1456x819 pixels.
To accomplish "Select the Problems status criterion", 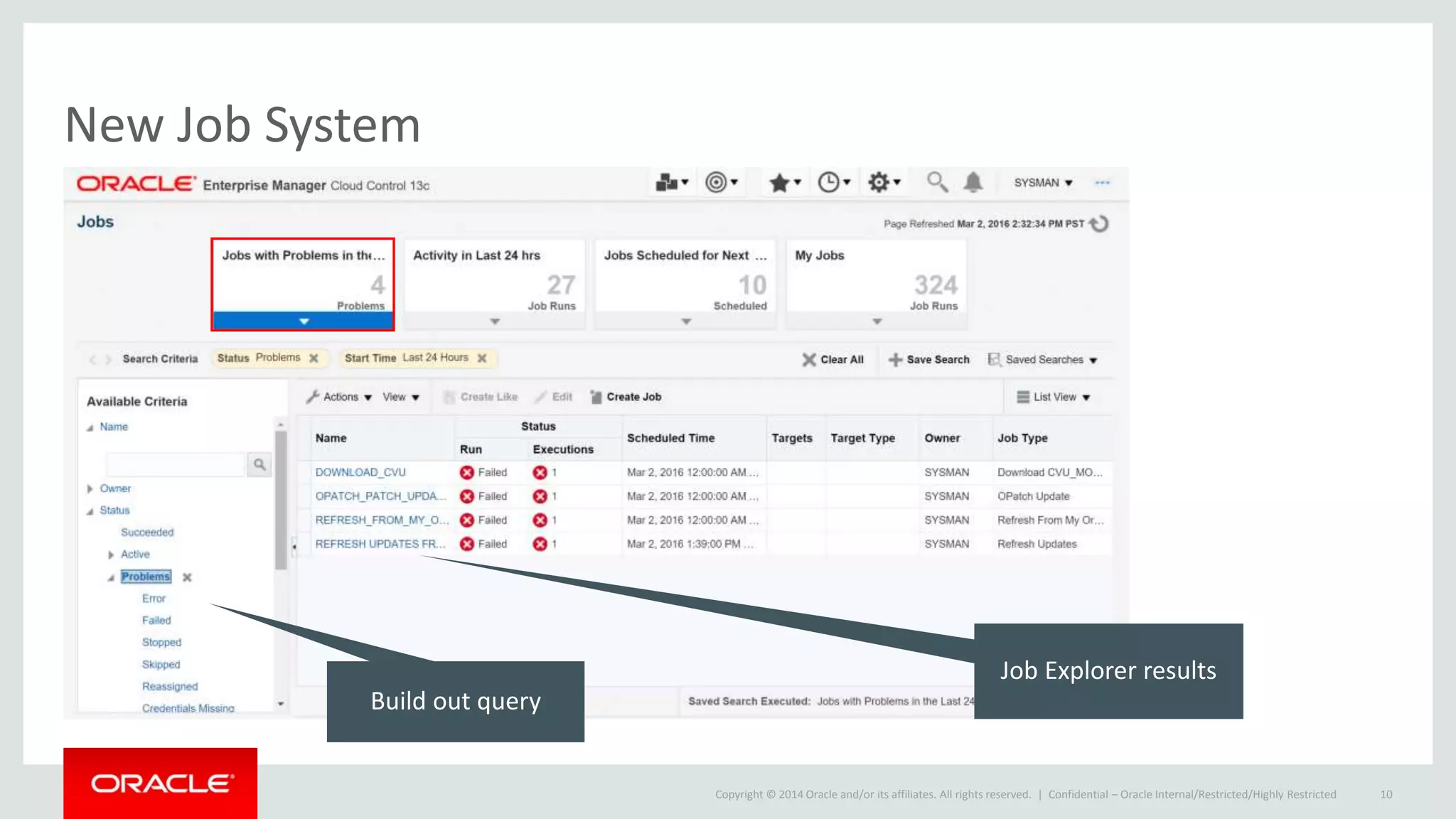I will (146, 577).
